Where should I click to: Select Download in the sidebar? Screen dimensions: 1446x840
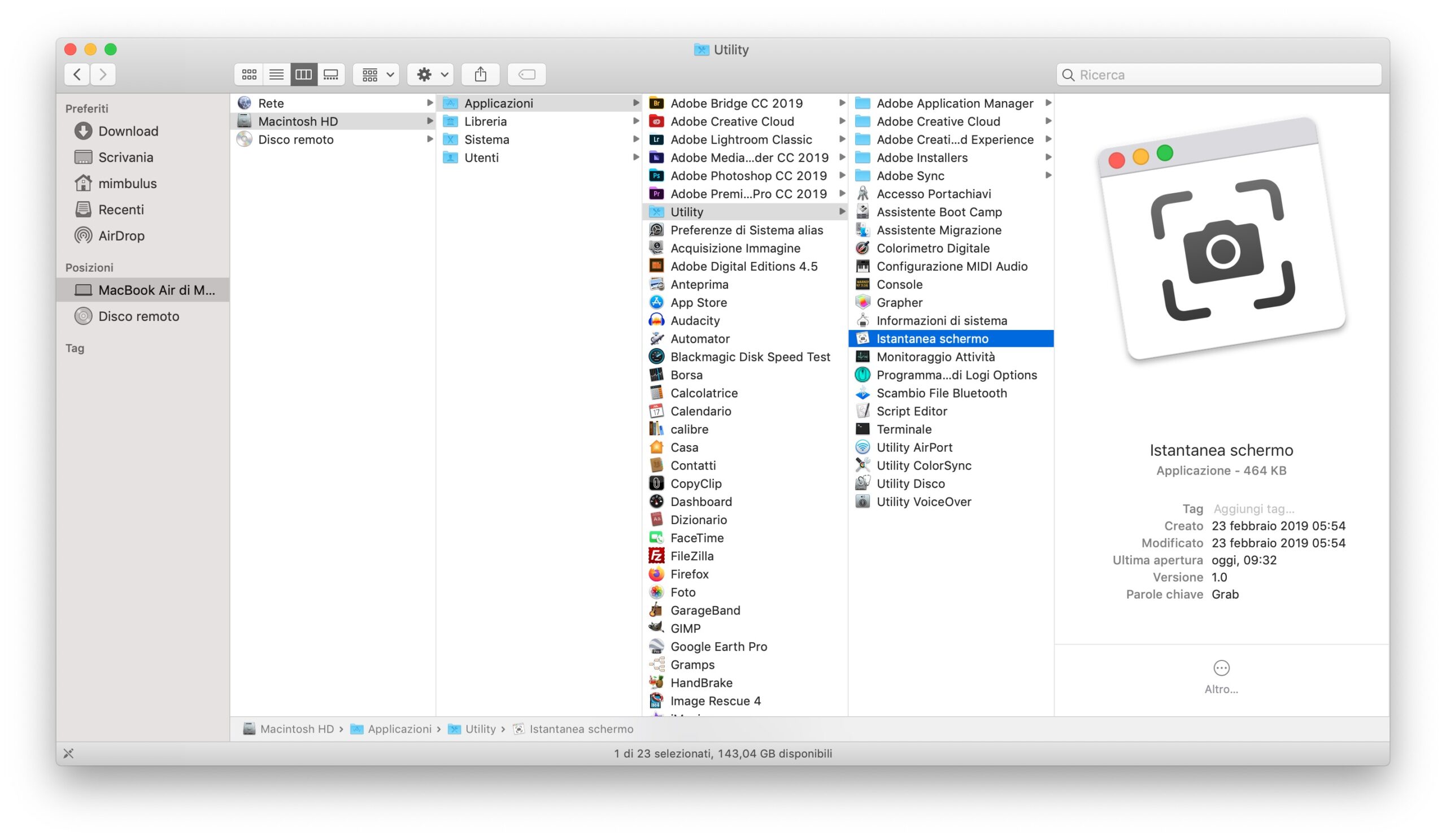click(x=128, y=132)
